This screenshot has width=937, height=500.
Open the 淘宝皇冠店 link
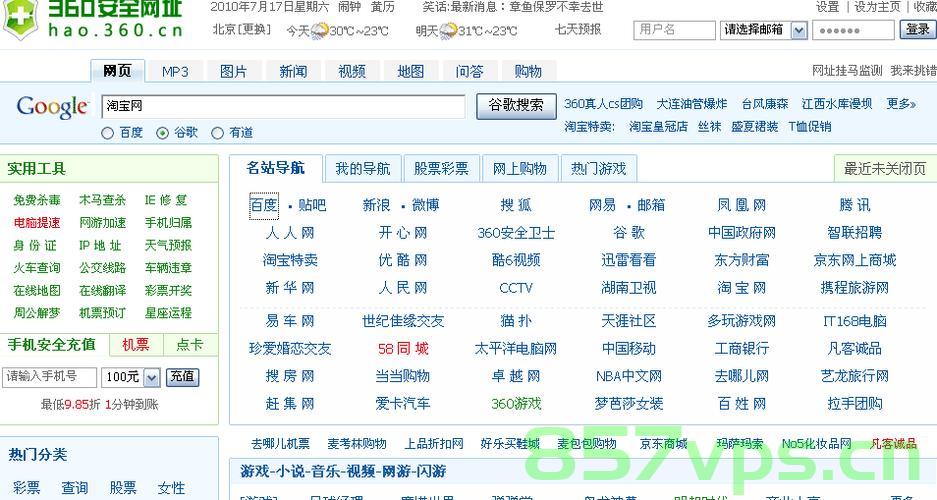[658, 127]
